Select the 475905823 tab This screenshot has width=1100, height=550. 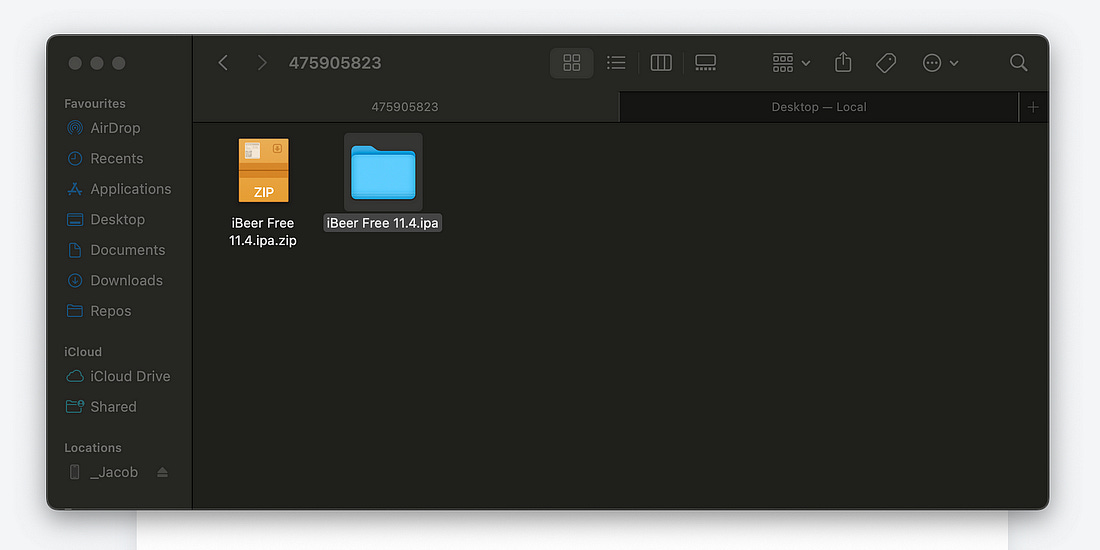pyautogui.click(x=405, y=107)
